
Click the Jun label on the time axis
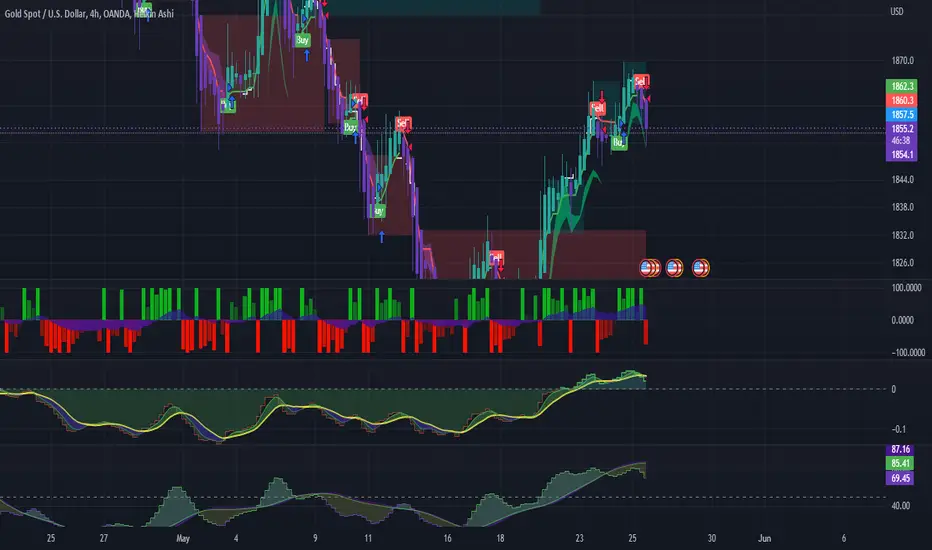click(764, 538)
